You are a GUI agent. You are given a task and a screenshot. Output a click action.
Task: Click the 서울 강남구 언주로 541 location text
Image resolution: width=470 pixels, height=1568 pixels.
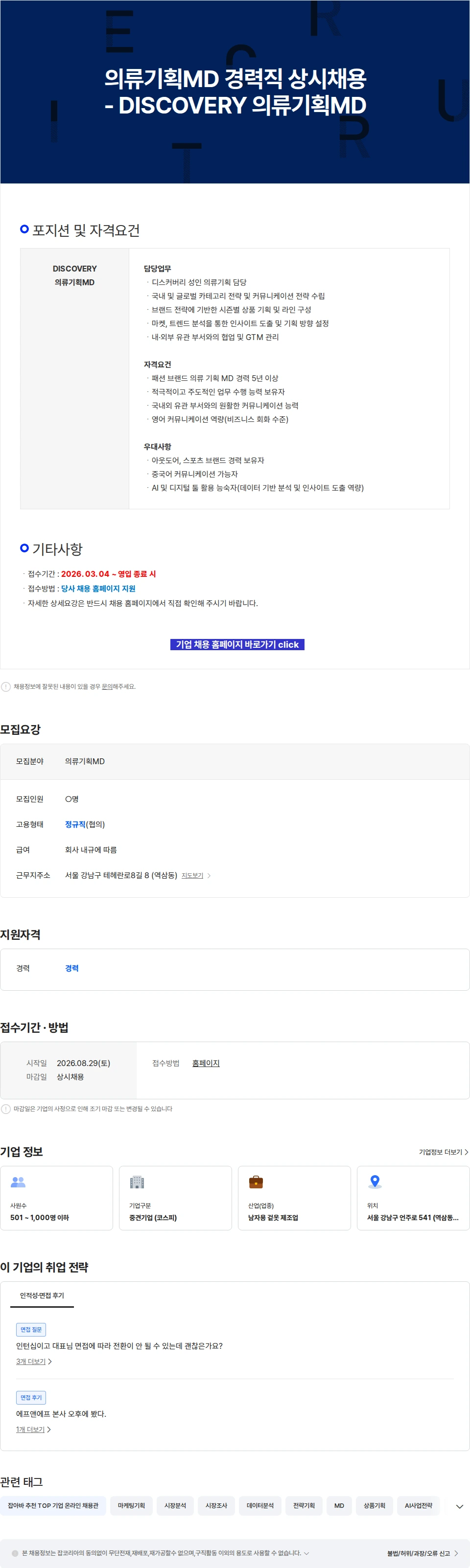tap(413, 1217)
